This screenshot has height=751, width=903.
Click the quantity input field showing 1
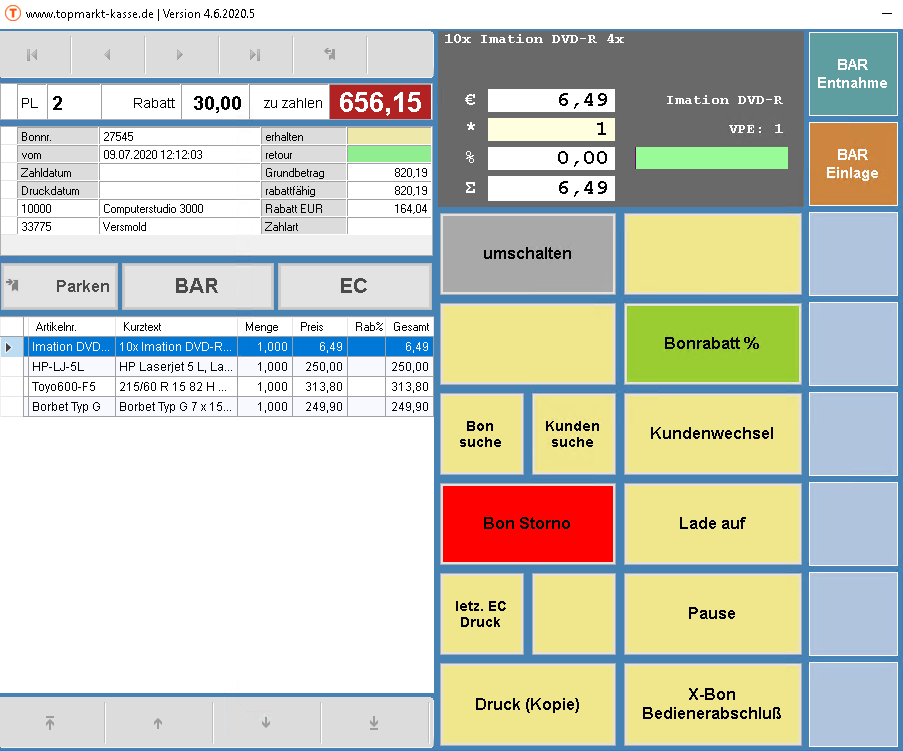551,129
